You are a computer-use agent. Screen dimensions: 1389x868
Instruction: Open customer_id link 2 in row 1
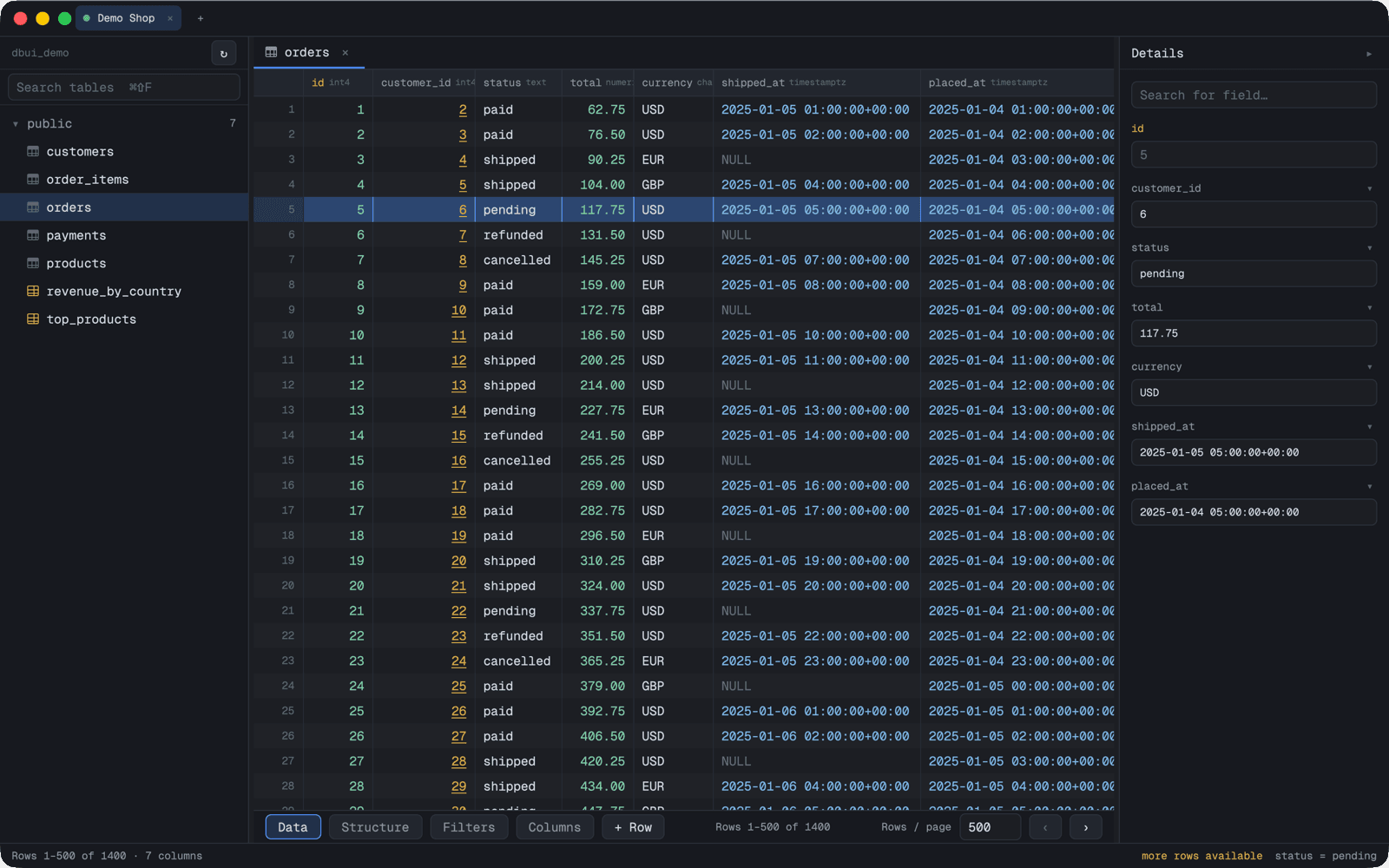[463, 110]
